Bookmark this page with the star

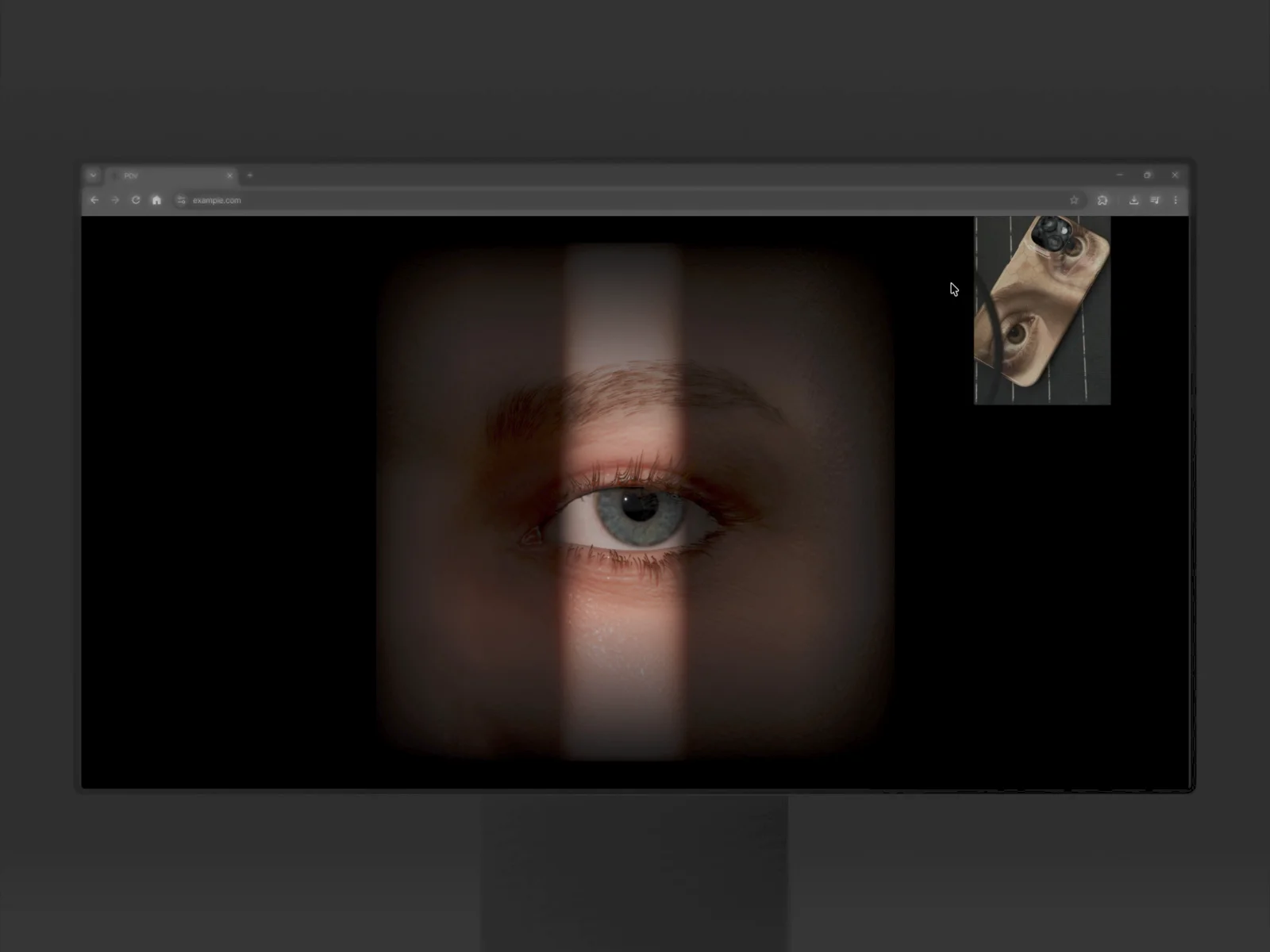pyautogui.click(x=1074, y=200)
